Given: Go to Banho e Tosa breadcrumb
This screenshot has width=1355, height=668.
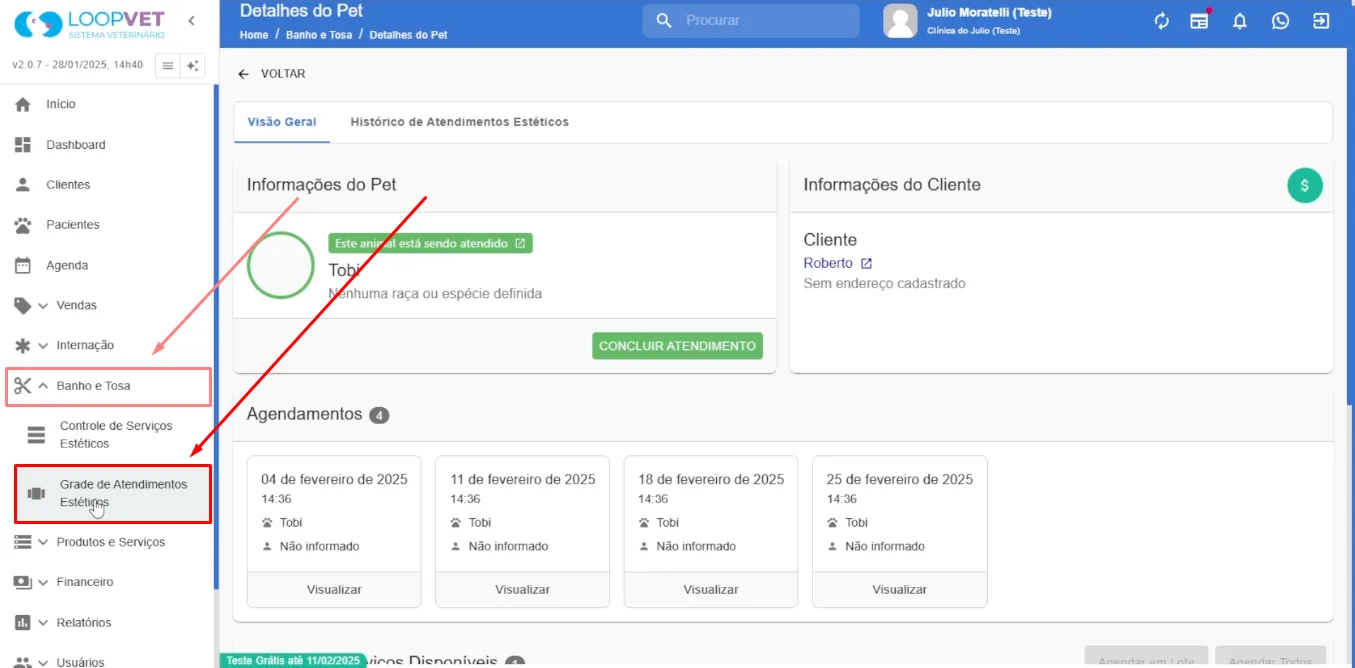Looking at the screenshot, I should (x=319, y=34).
